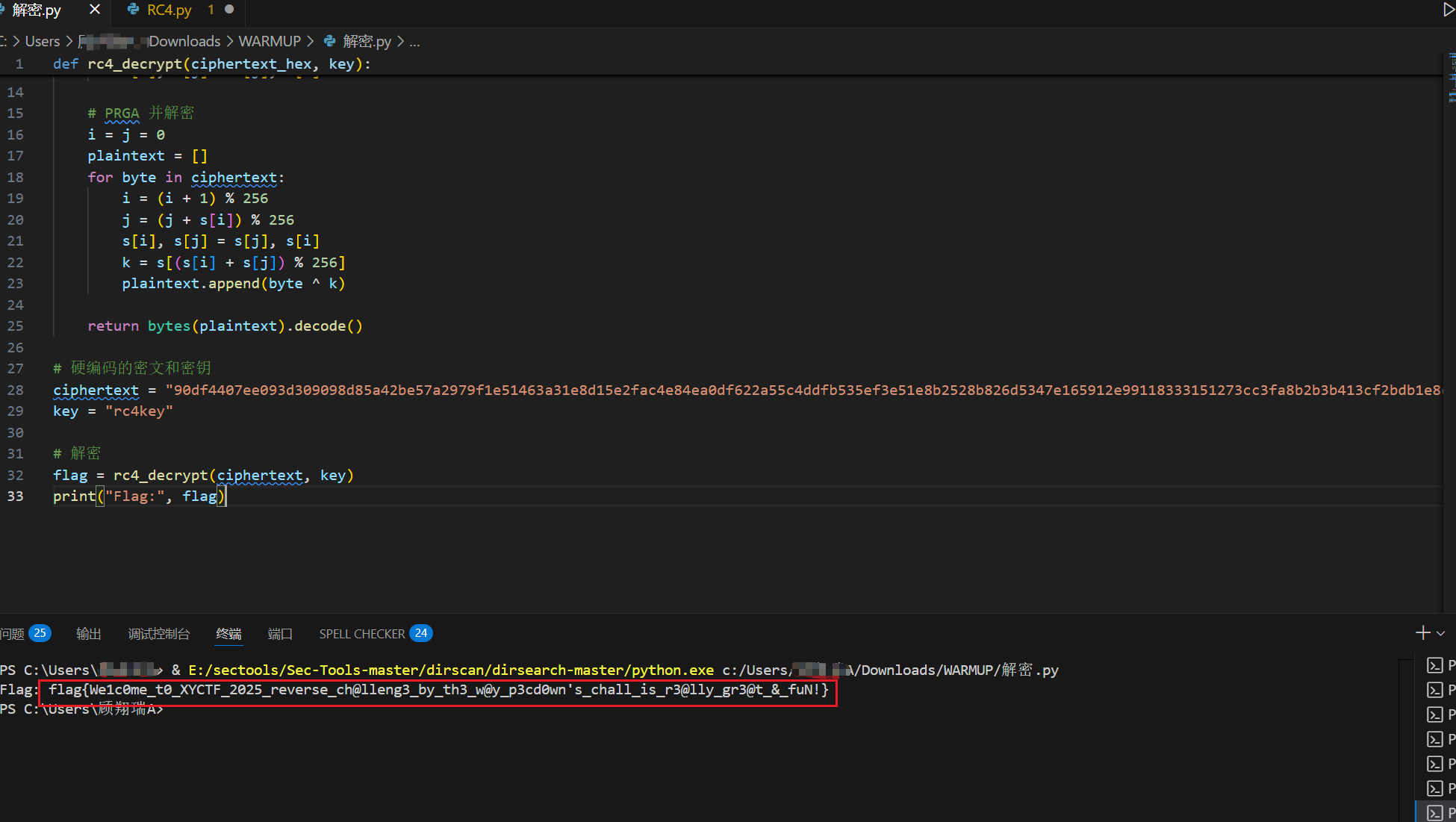Click breadcrumb ellipsis symbol after 解密.py
1456x822 pixels.
[x=414, y=41]
